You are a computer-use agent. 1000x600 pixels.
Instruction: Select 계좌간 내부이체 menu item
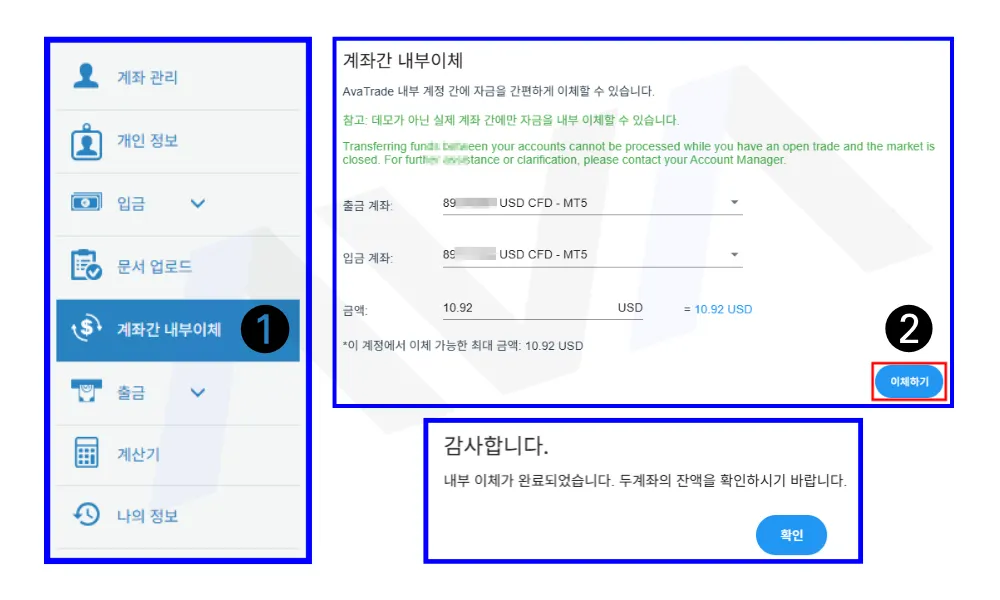pos(178,330)
